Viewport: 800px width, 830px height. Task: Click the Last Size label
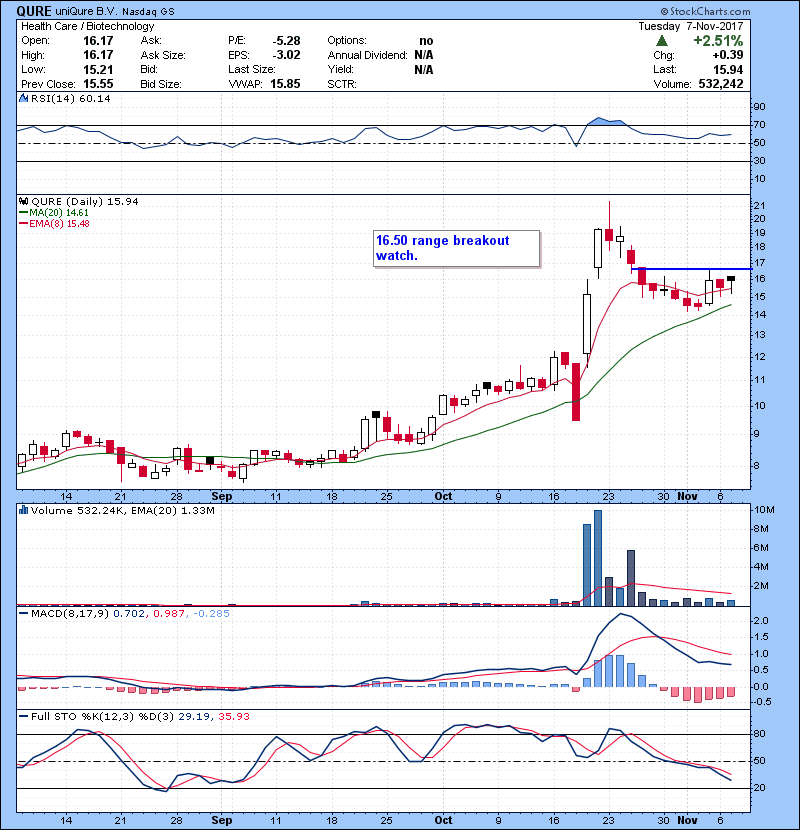[x=252, y=69]
